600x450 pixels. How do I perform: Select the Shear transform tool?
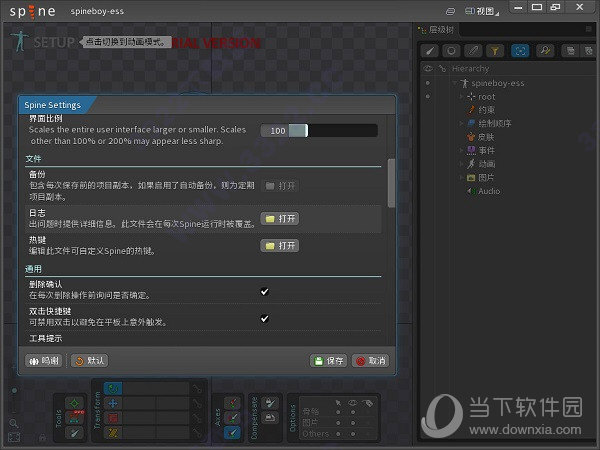pyautogui.click(x=113, y=432)
